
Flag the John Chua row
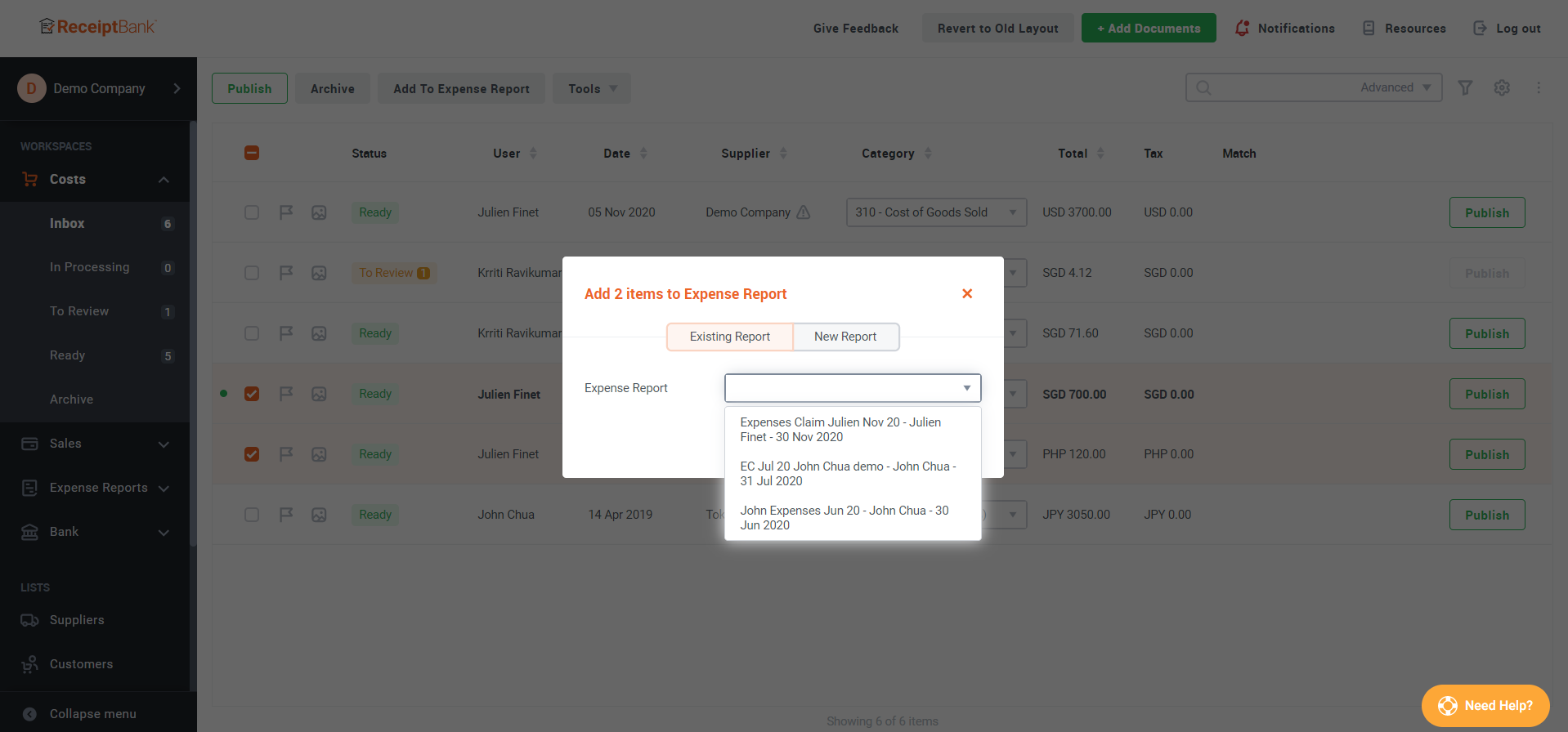click(x=286, y=515)
